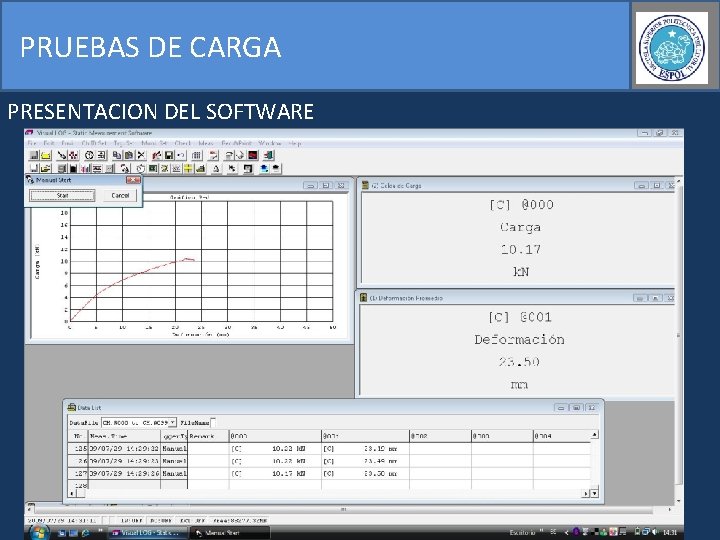Viewport: 720px width, 540px height.
Task: Click the clipboard paste toolbar icon
Action: point(129,155)
